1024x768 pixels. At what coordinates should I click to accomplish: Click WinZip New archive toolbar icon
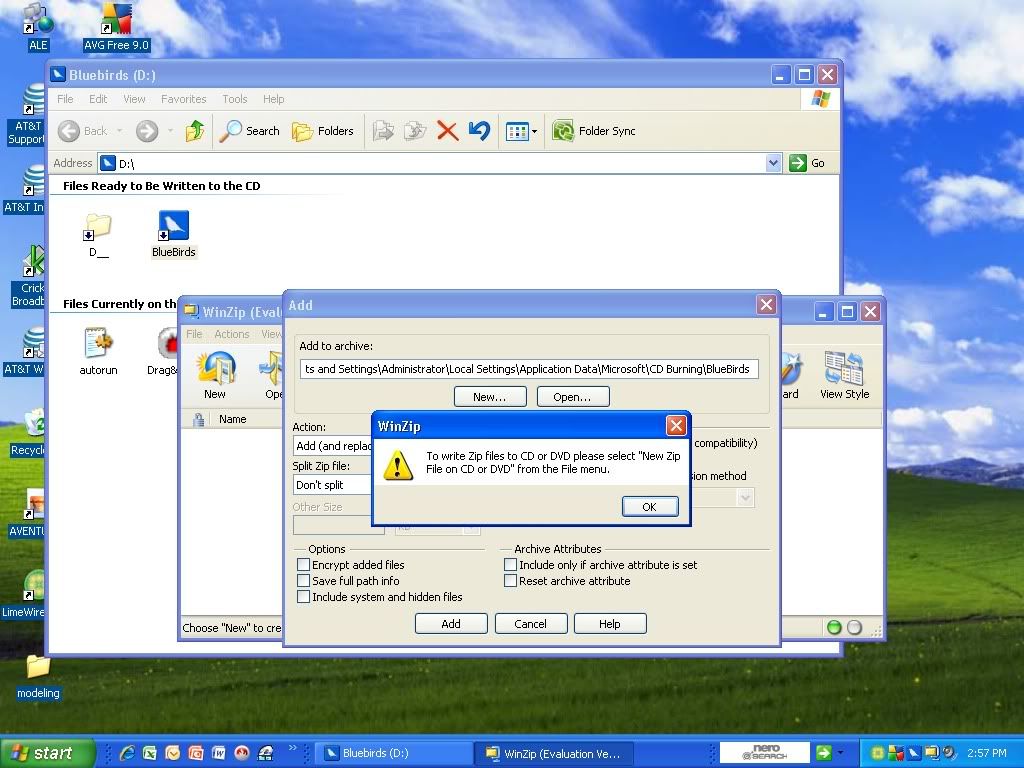(x=216, y=375)
